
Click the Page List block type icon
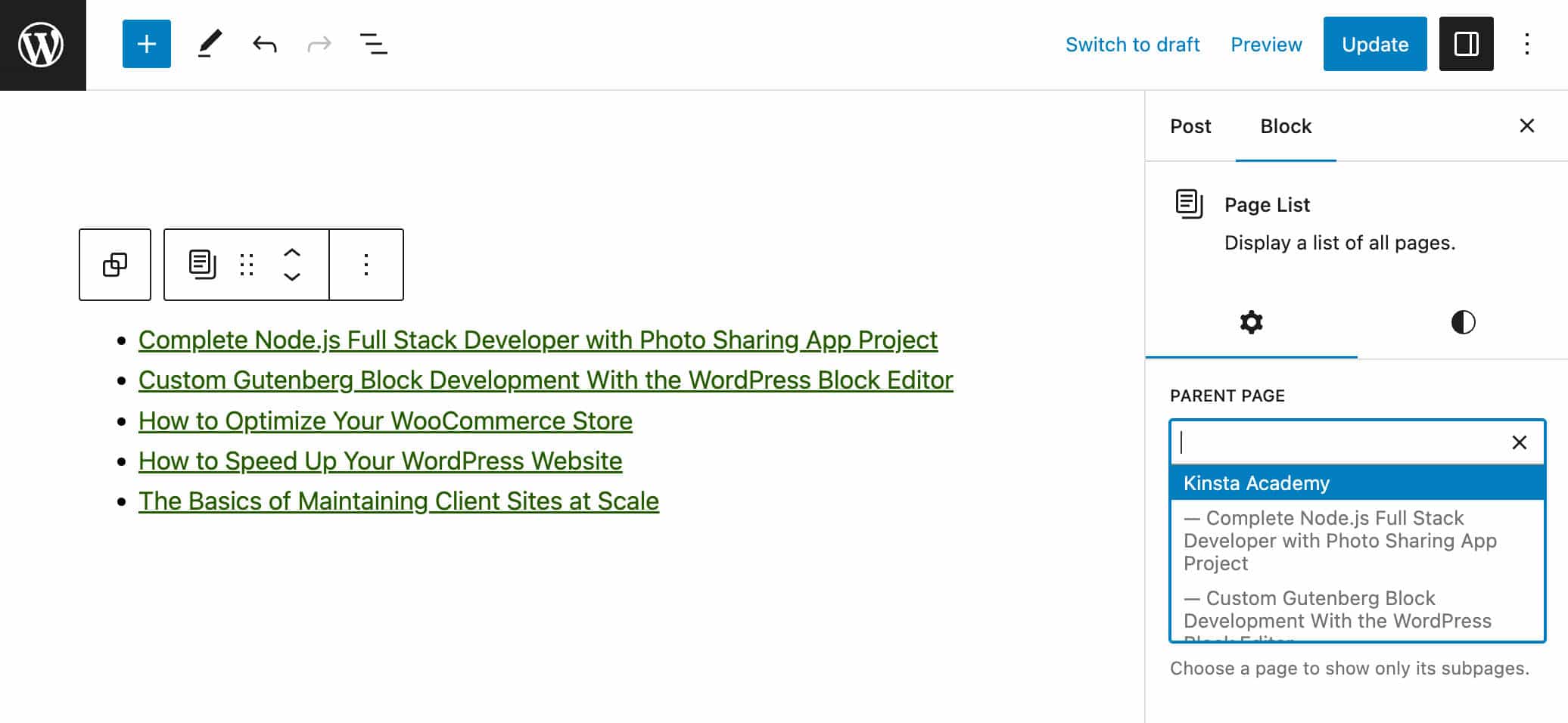coord(202,265)
